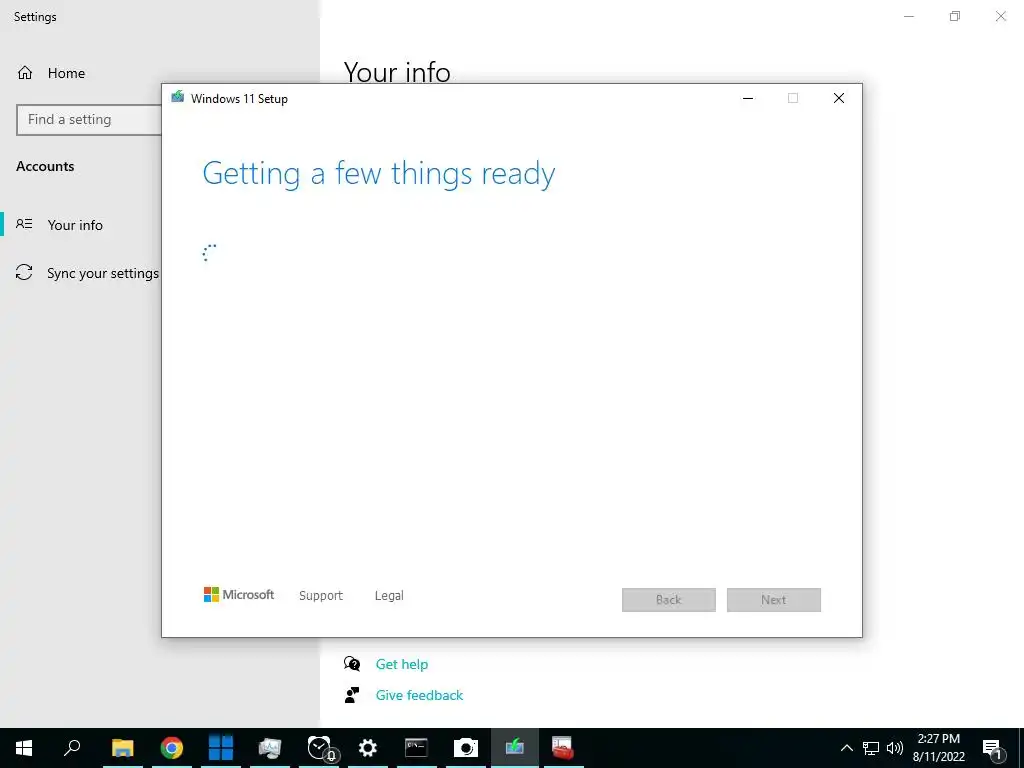
Task: Focus the Find a setting search box
Action: coord(89,120)
